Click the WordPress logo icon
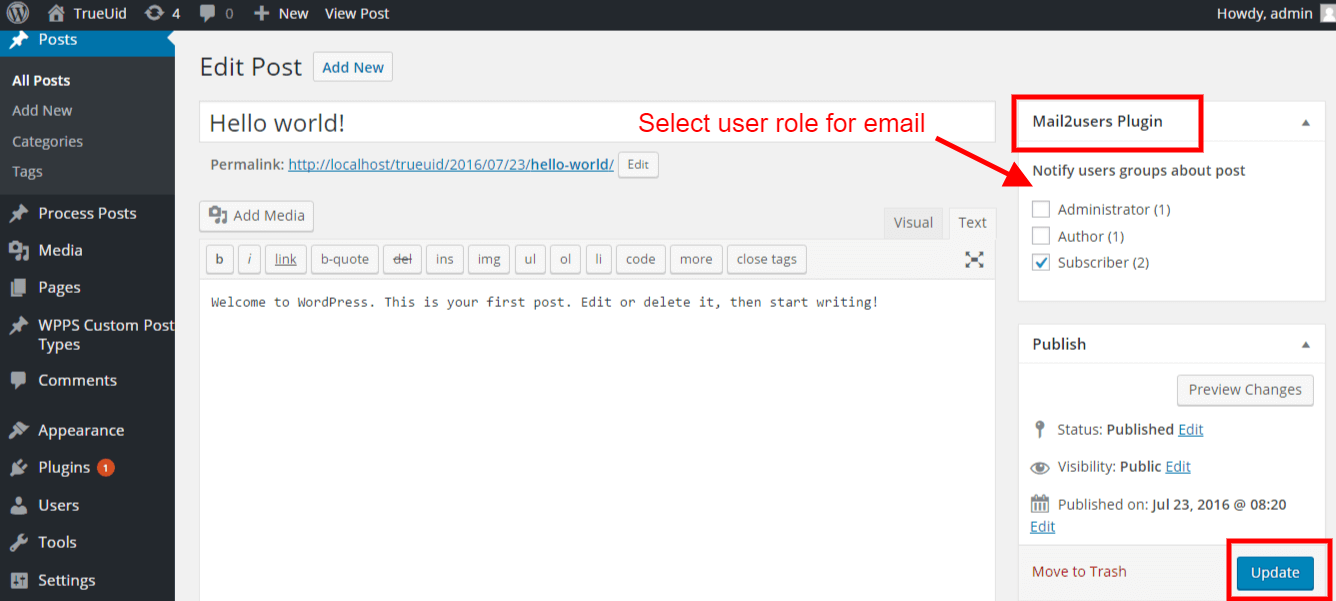Image resolution: width=1336 pixels, height=601 pixels. click(x=20, y=14)
